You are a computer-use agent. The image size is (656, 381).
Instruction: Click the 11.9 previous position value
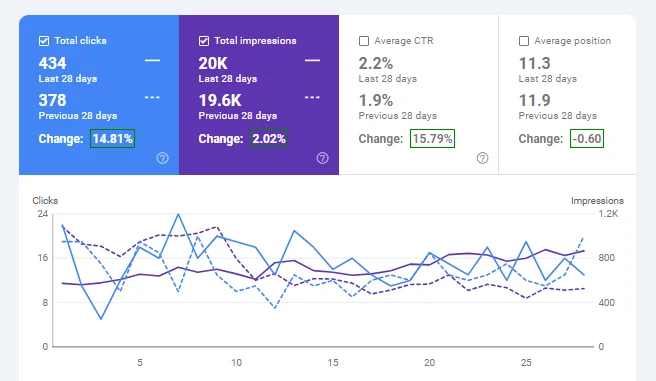coord(535,100)
